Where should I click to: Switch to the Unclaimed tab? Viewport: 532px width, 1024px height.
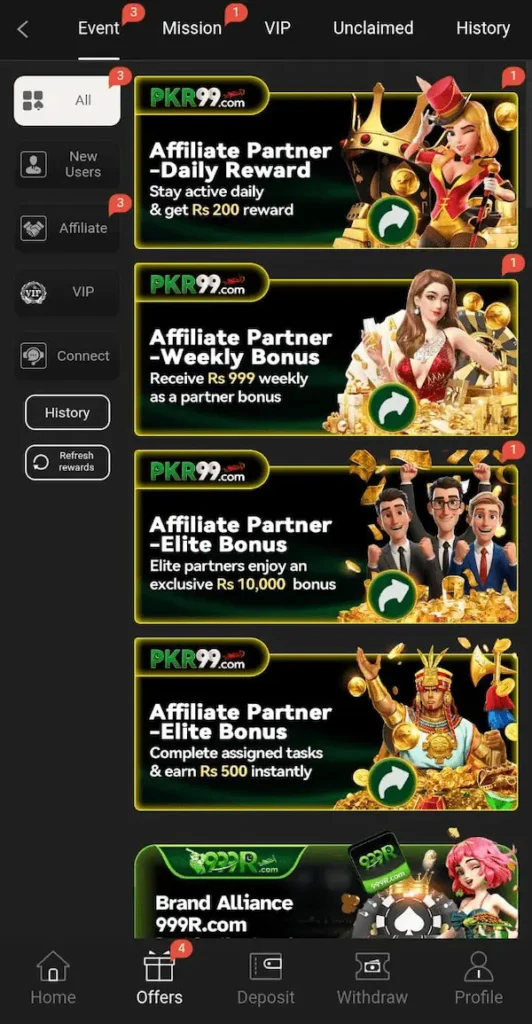373,28
